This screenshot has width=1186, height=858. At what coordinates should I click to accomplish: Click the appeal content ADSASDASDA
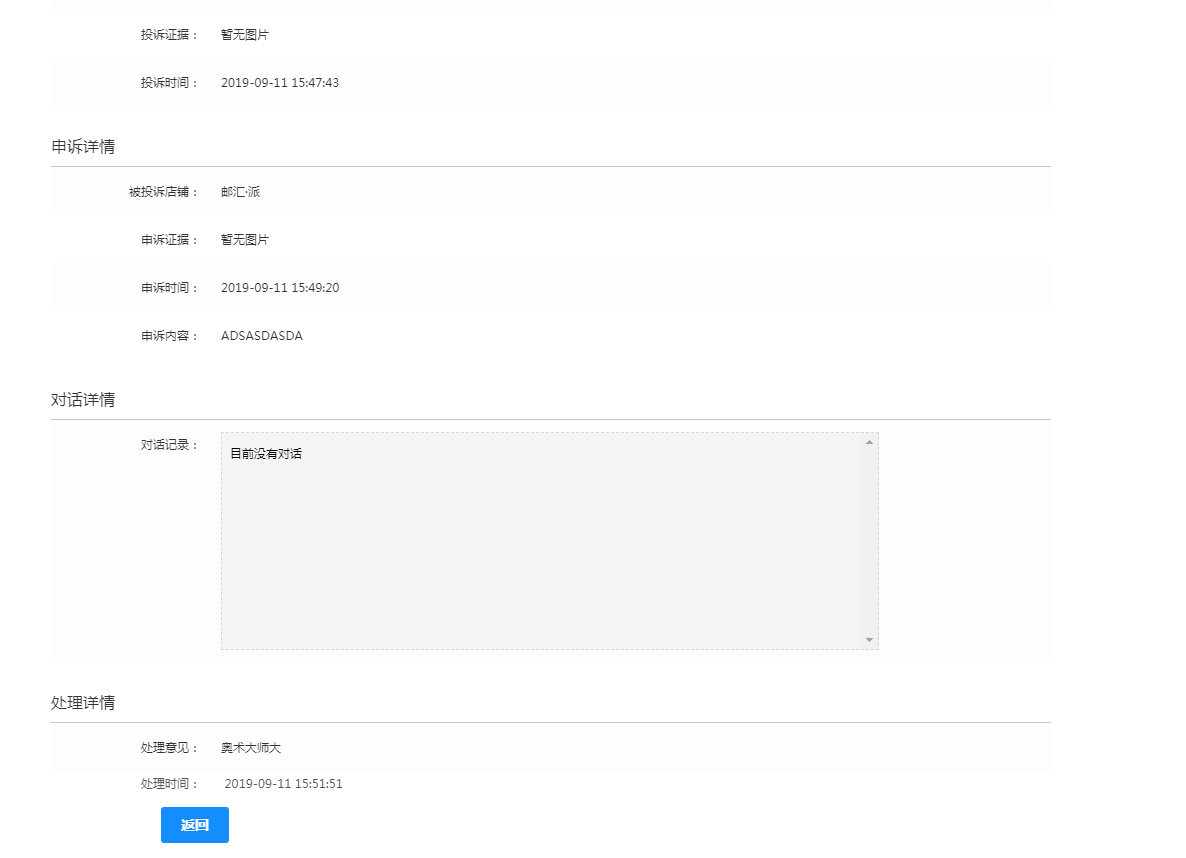pos(262,336)
